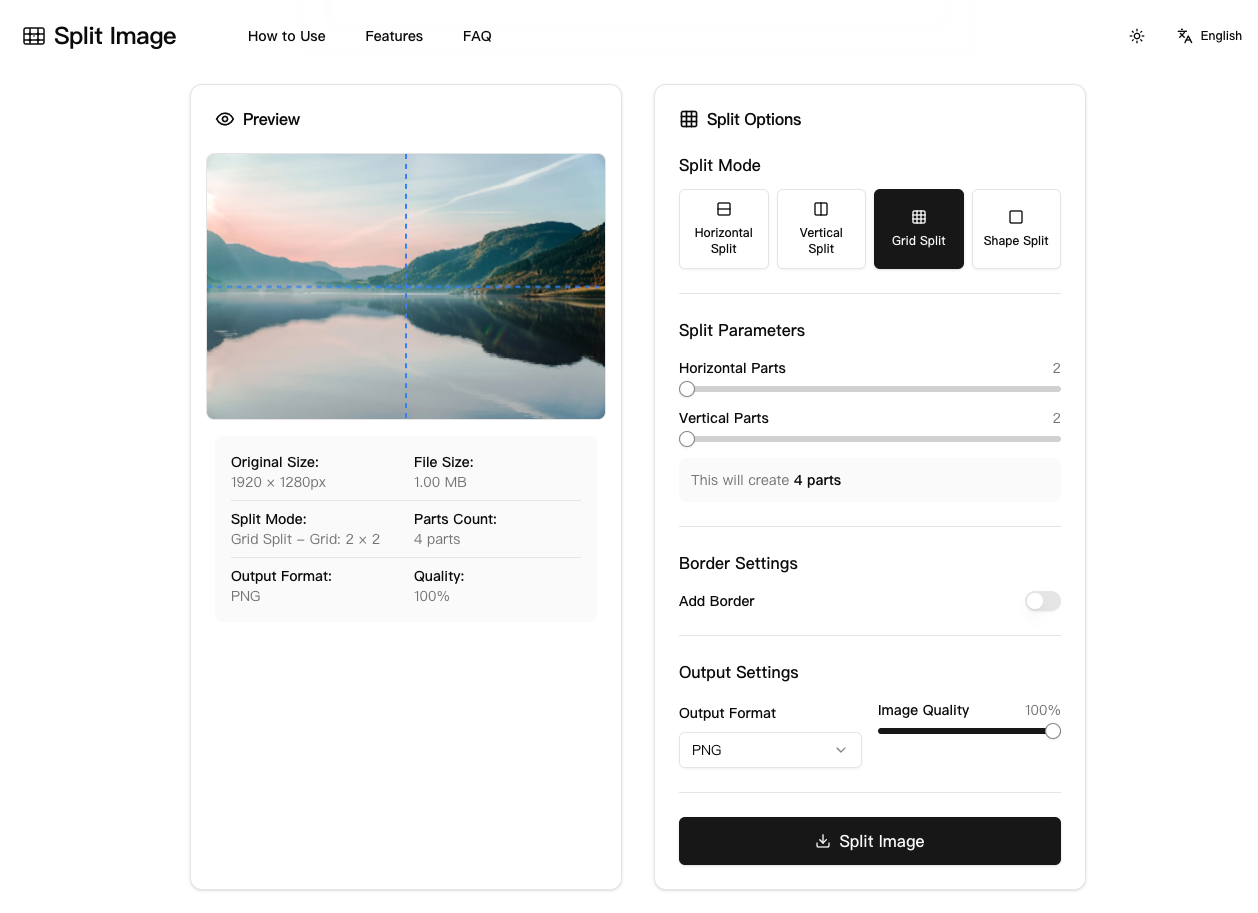1258x913 pixels.
Task: Click the grid icon beside Split Options
Action: point(689,119)
